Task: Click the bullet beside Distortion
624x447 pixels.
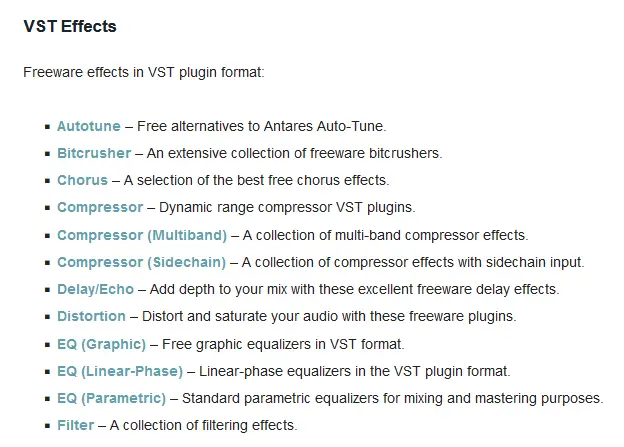Action: point(48,317)
